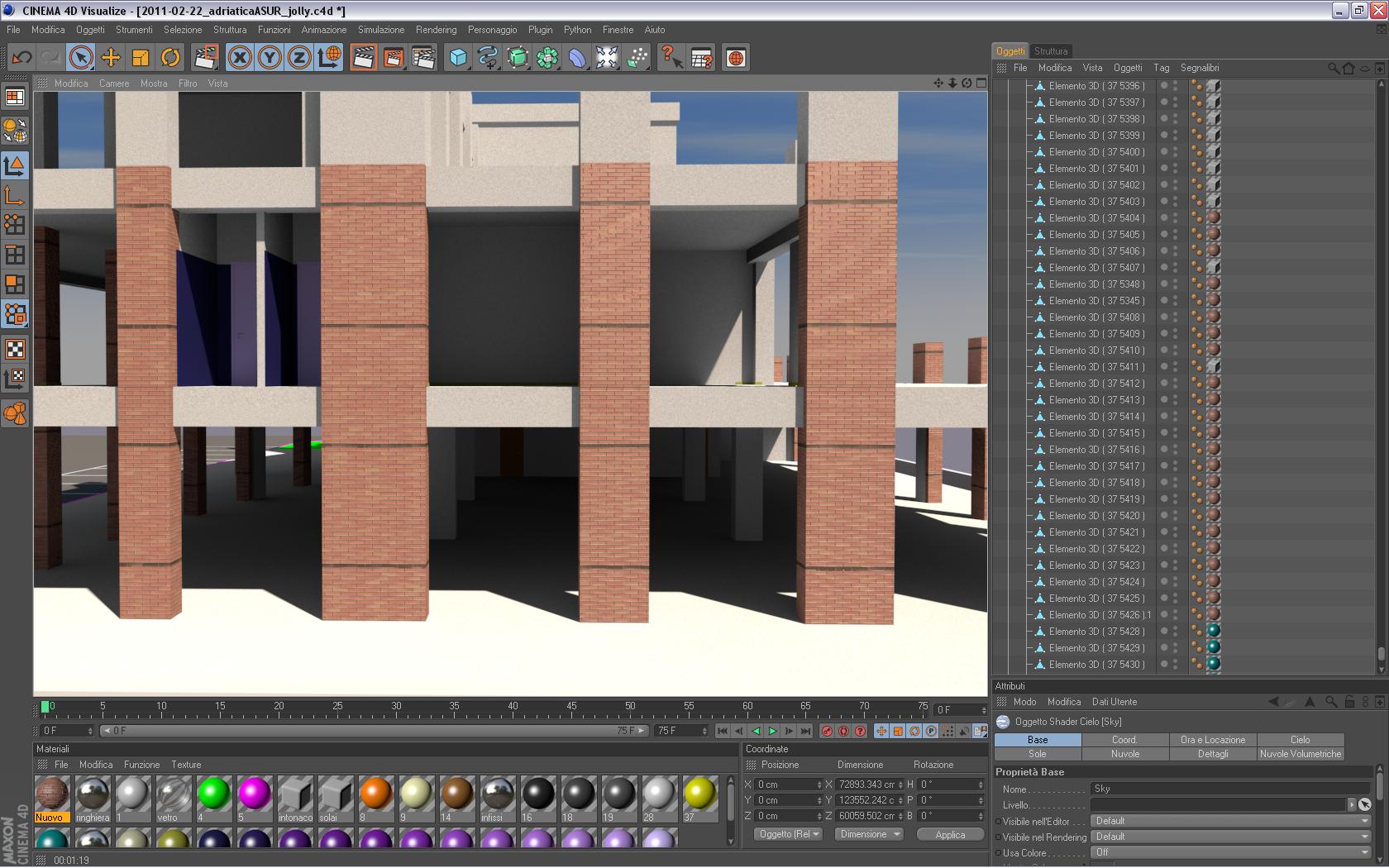Toggle autokeying red button

tap(843, 731)
